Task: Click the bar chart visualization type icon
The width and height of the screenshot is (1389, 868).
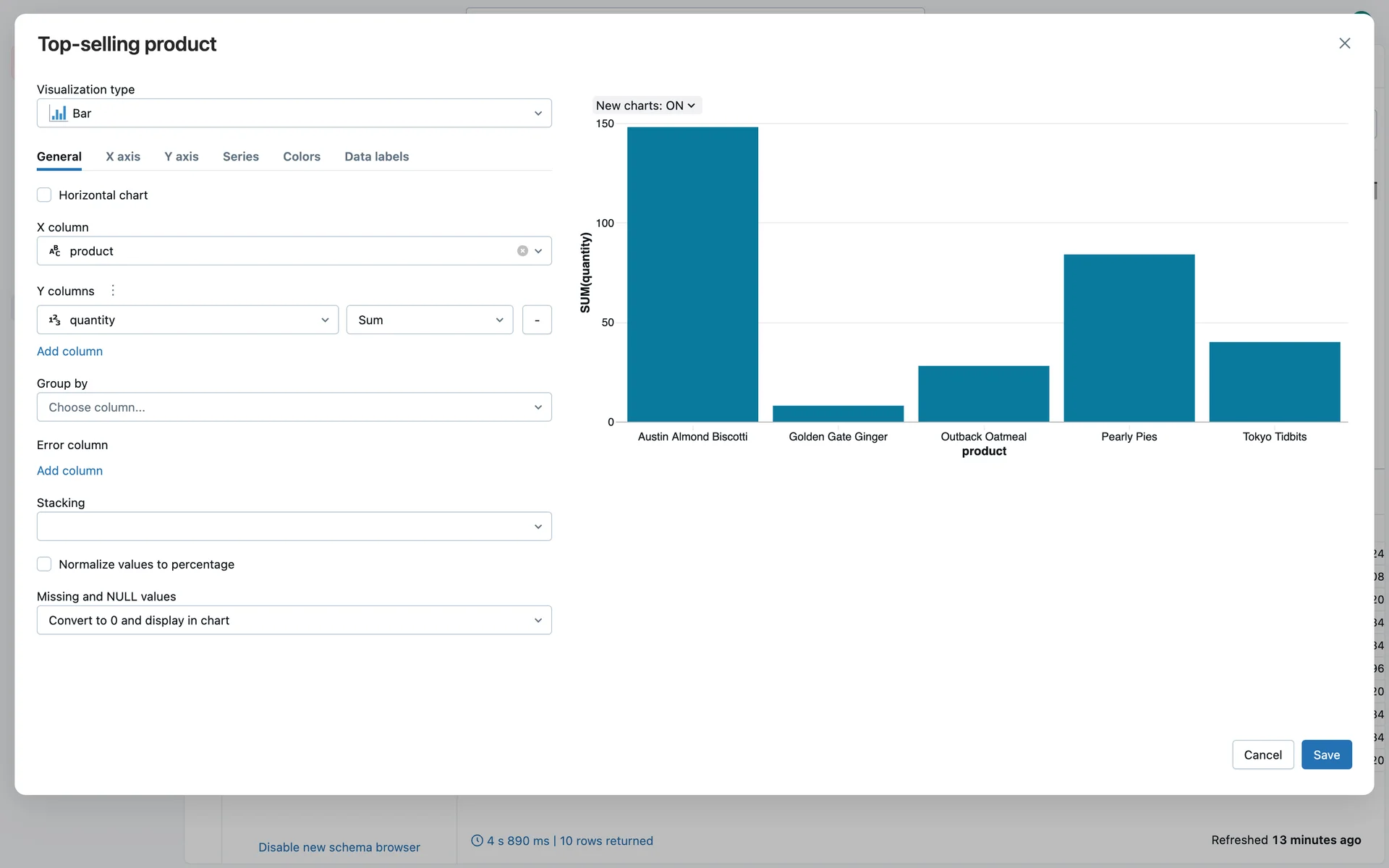Action: tap(58, 114)
